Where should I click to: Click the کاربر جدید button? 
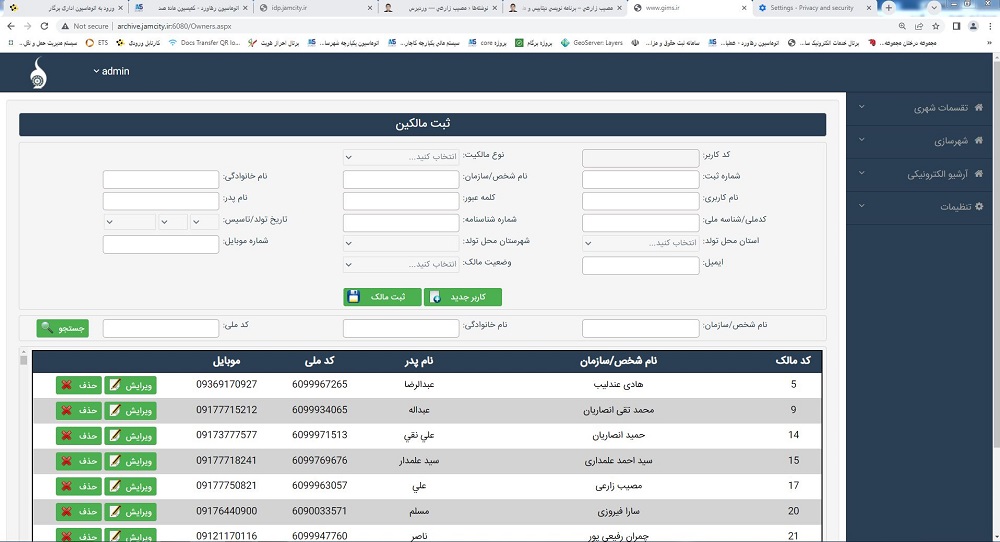pyautogui.click(x=463, y=297)
